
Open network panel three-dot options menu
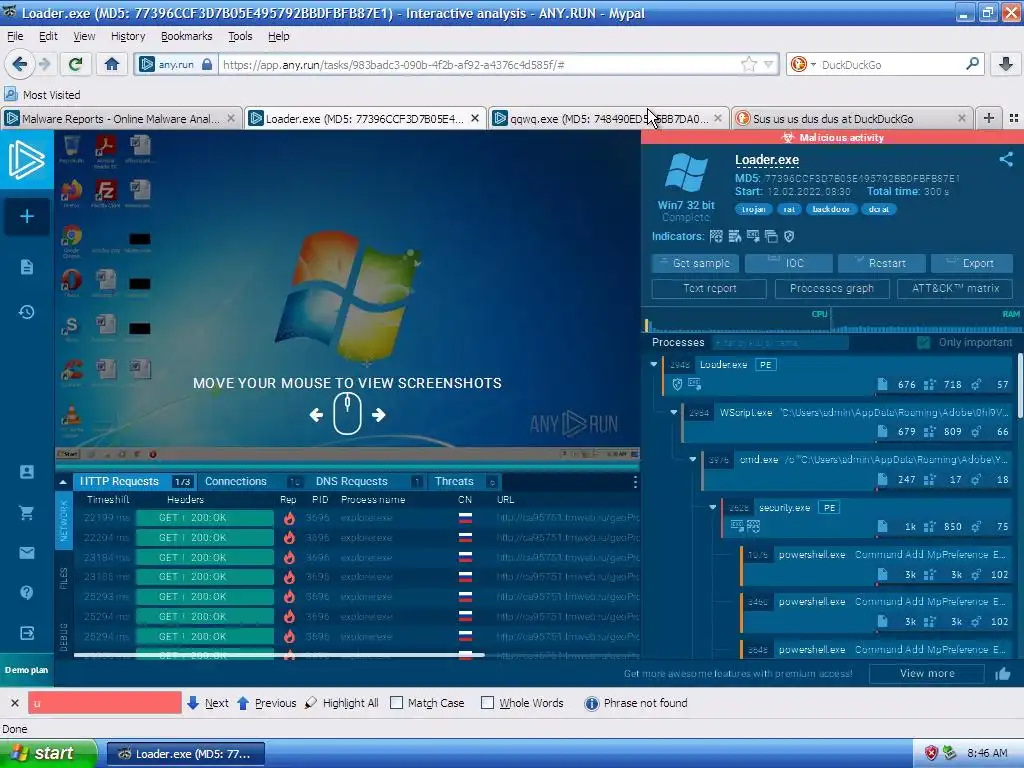point(635,482)
